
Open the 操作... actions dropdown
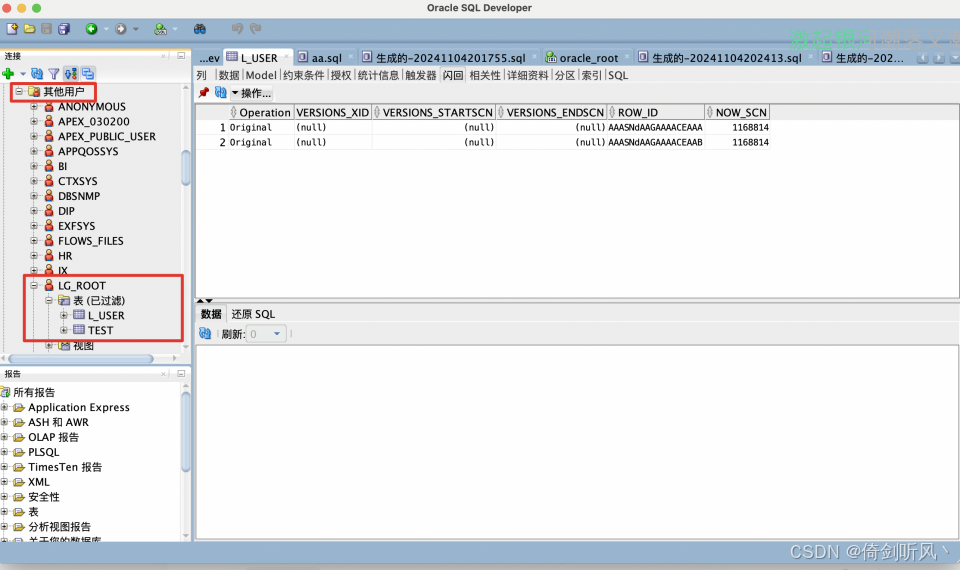pyautogui.click(x=252, y=93)
